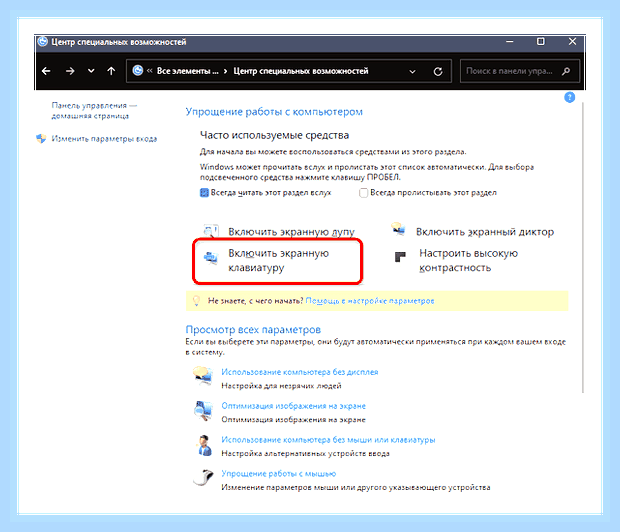Open help with the blue question icon
Image resolution: width=620 pixels, height=532 pixels.
tap(569, 97)
